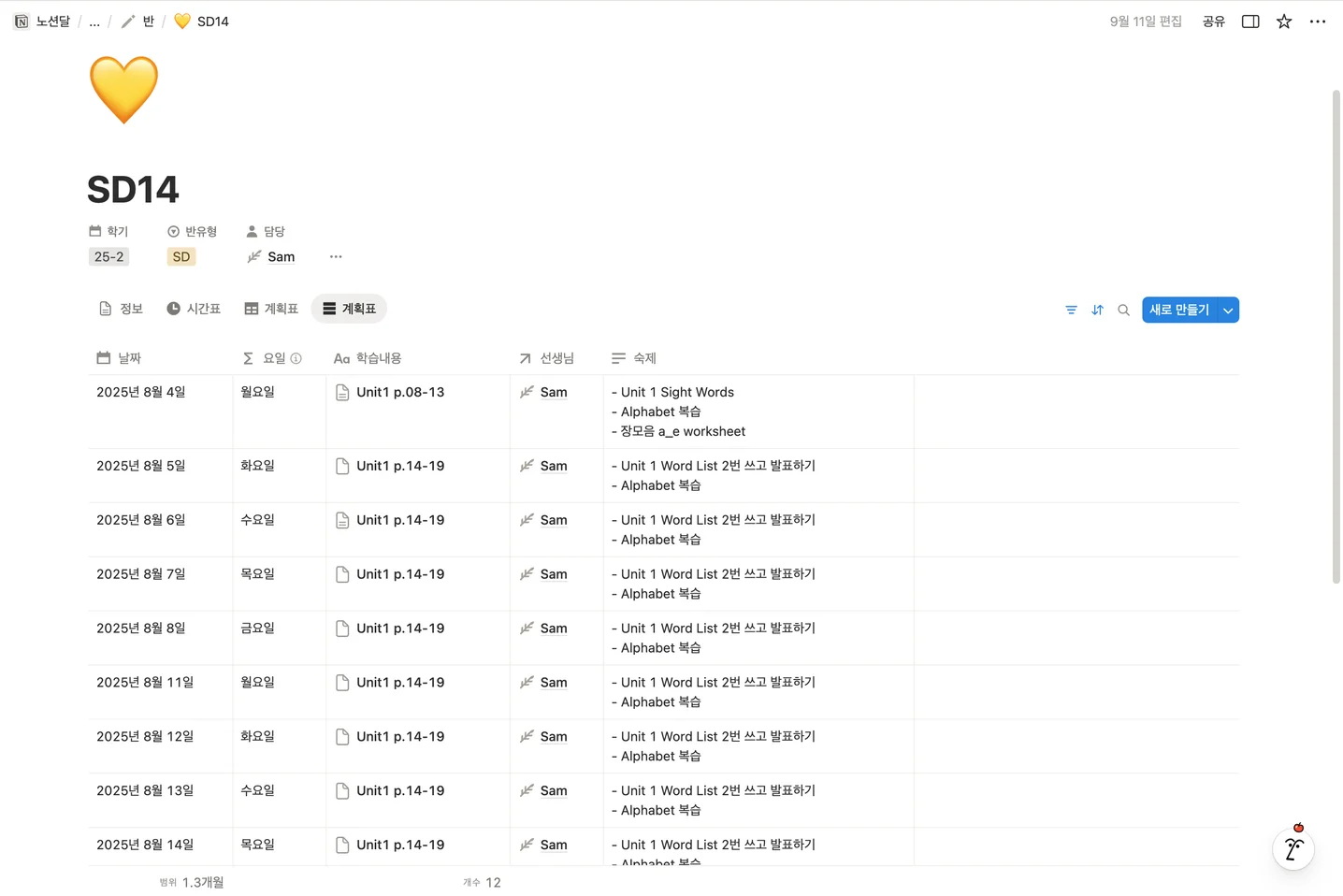Open more property options beside 담당
The image size is (1343, 896).
pyautogui.click(x=336, y=256)
